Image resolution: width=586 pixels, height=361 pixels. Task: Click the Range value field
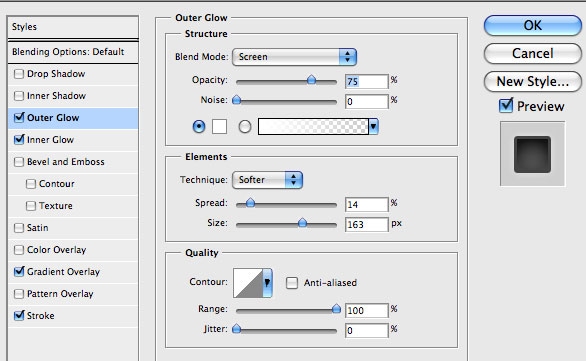tap(367, 310)
